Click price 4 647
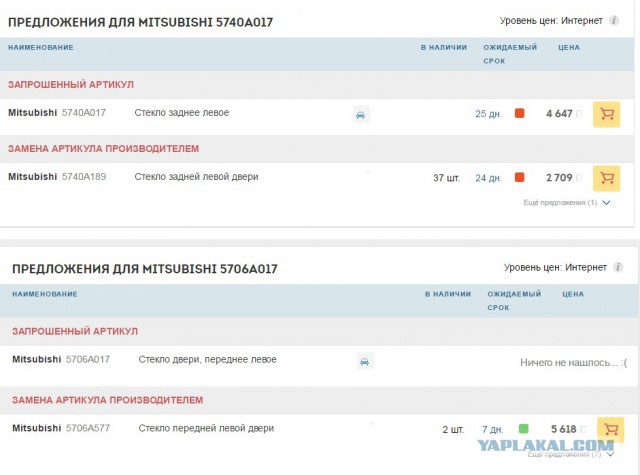 [559, 113]
